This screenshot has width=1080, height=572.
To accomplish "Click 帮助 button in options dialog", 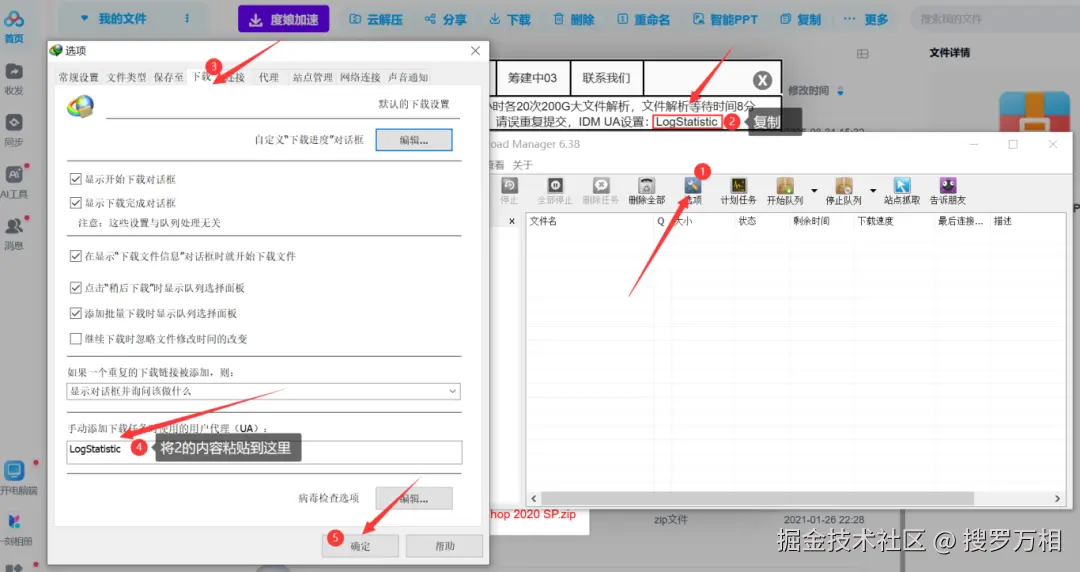I will (444, 546).
